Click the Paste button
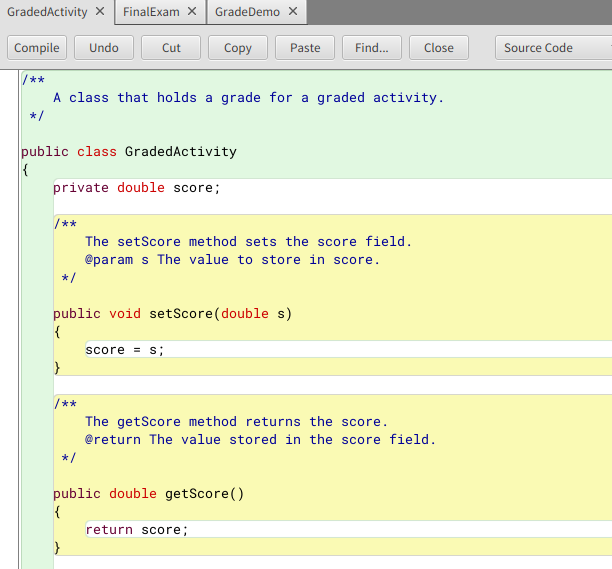 [305, 48]
